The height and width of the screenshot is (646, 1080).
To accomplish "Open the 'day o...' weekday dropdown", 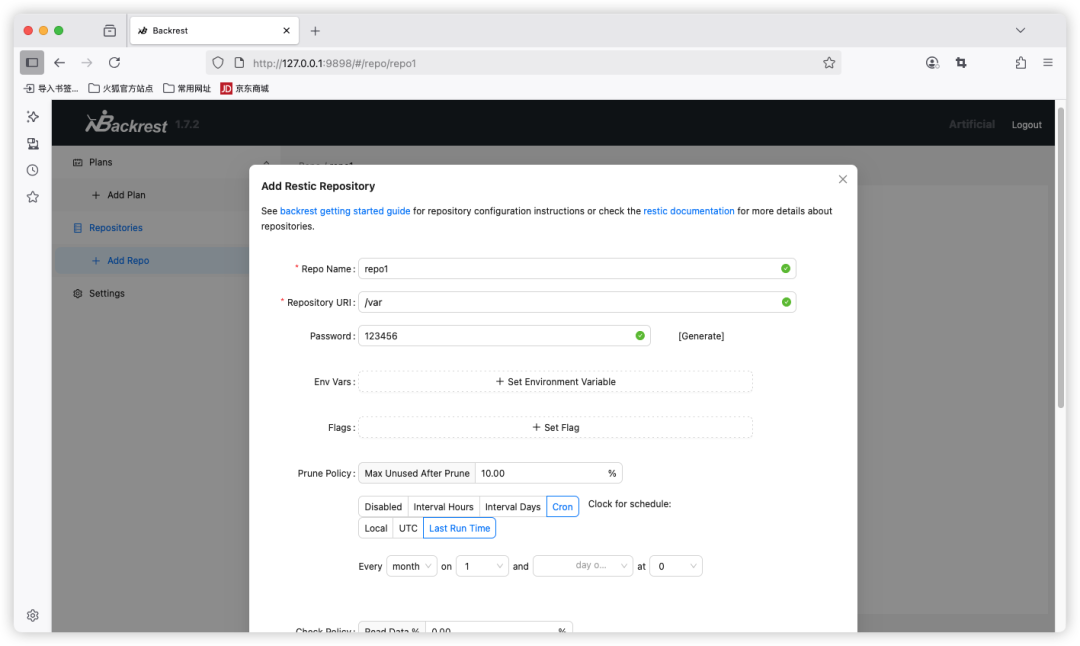I will 583,566.
